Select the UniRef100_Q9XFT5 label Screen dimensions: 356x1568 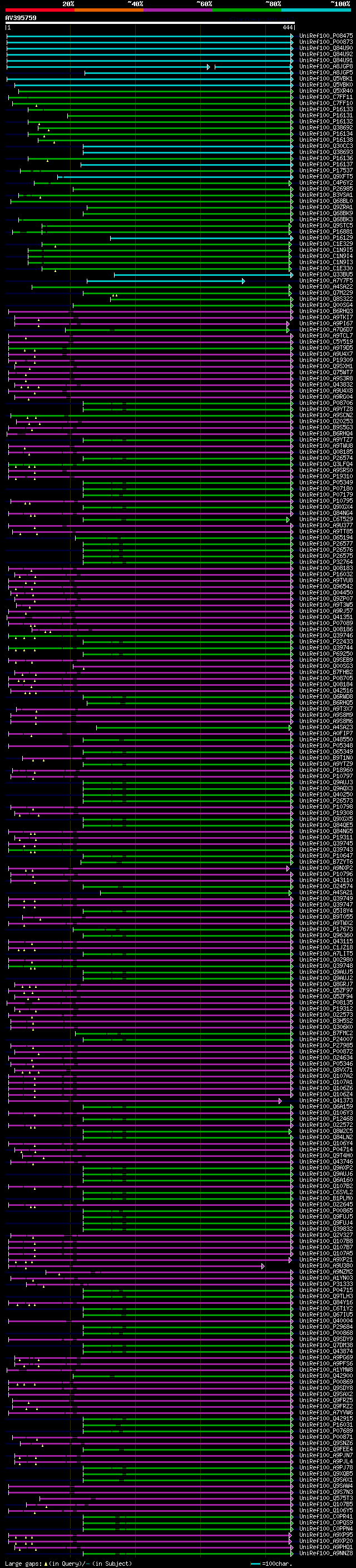coord(326,176)
